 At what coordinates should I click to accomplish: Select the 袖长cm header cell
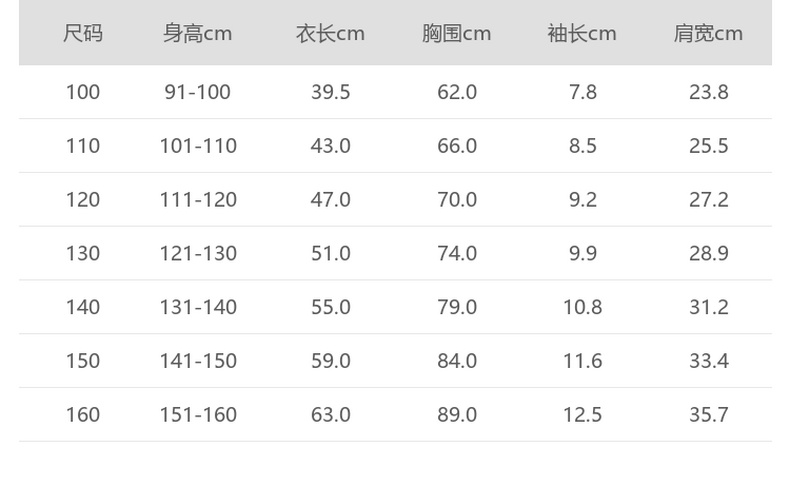pos(582,33)
